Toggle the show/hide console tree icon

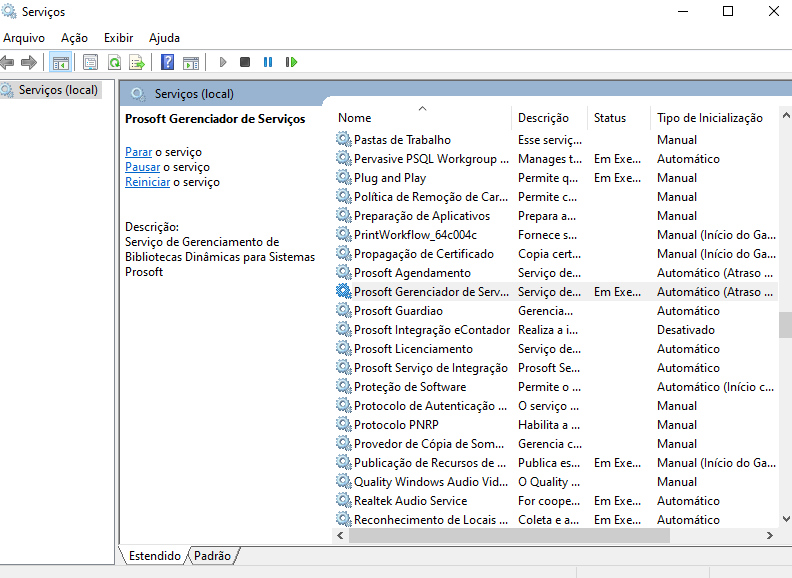61,63
